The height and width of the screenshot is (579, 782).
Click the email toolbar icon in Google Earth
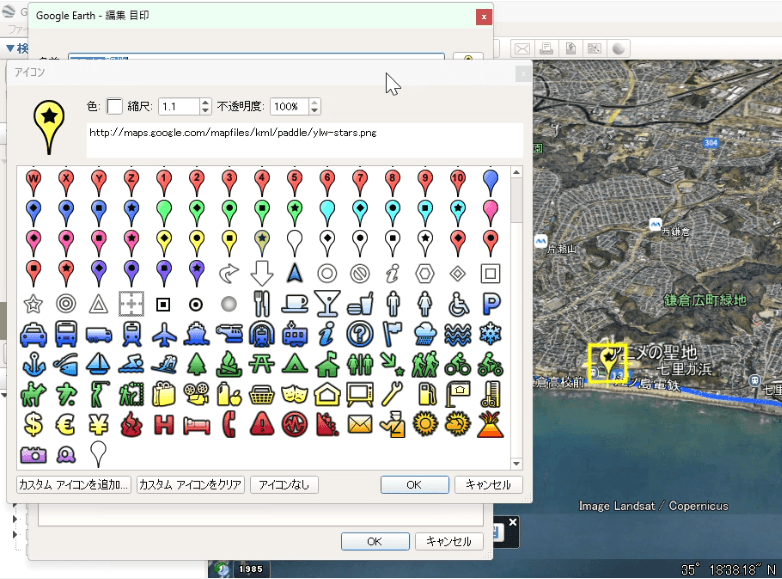coord(522,48)
